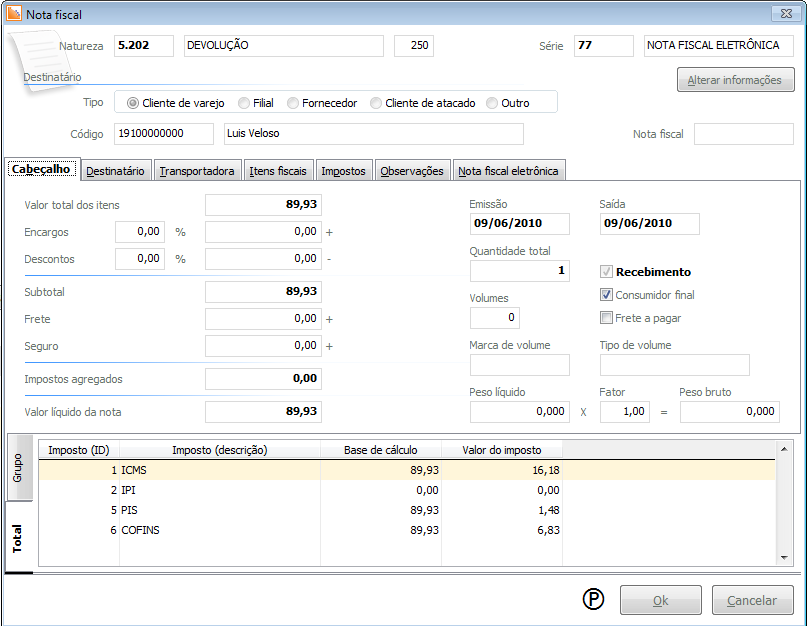The height and width of the screenshot is (626, 807).
Task: Click the Nota fiscal window title icon
Action: coord(12,14)
